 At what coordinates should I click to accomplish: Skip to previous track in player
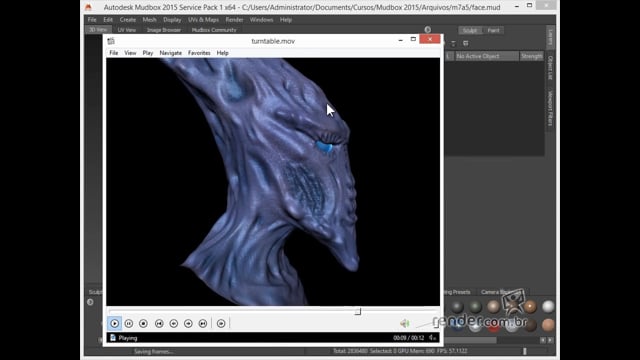(159, 323)
